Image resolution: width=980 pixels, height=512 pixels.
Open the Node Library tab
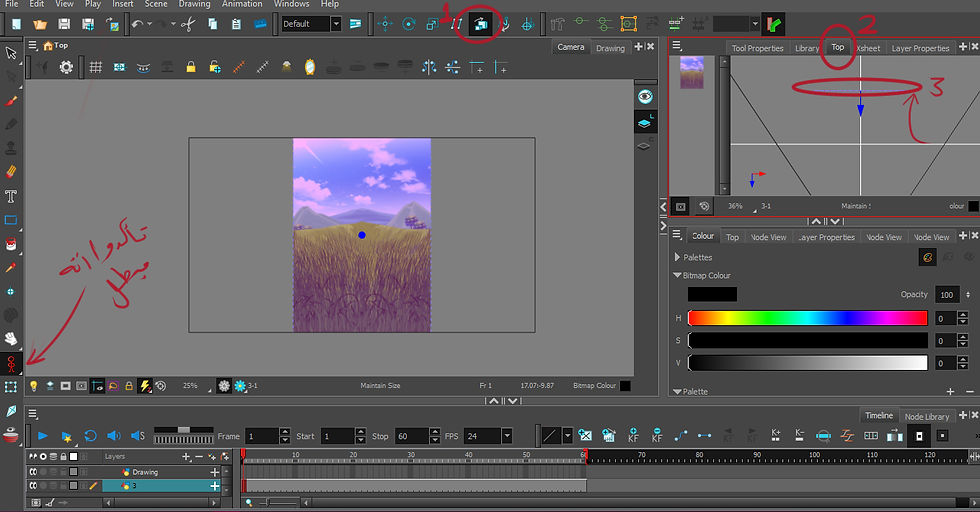pos(926,416)
